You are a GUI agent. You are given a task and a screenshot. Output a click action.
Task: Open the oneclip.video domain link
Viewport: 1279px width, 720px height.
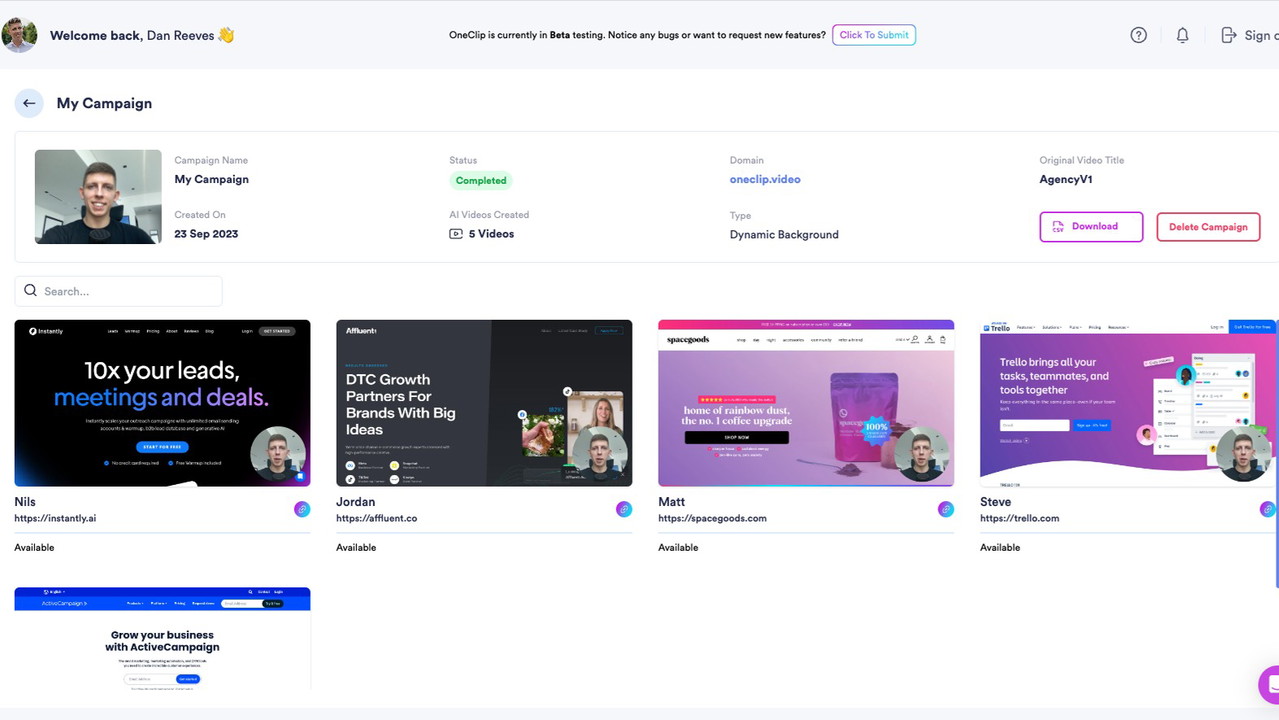point(765,180)
